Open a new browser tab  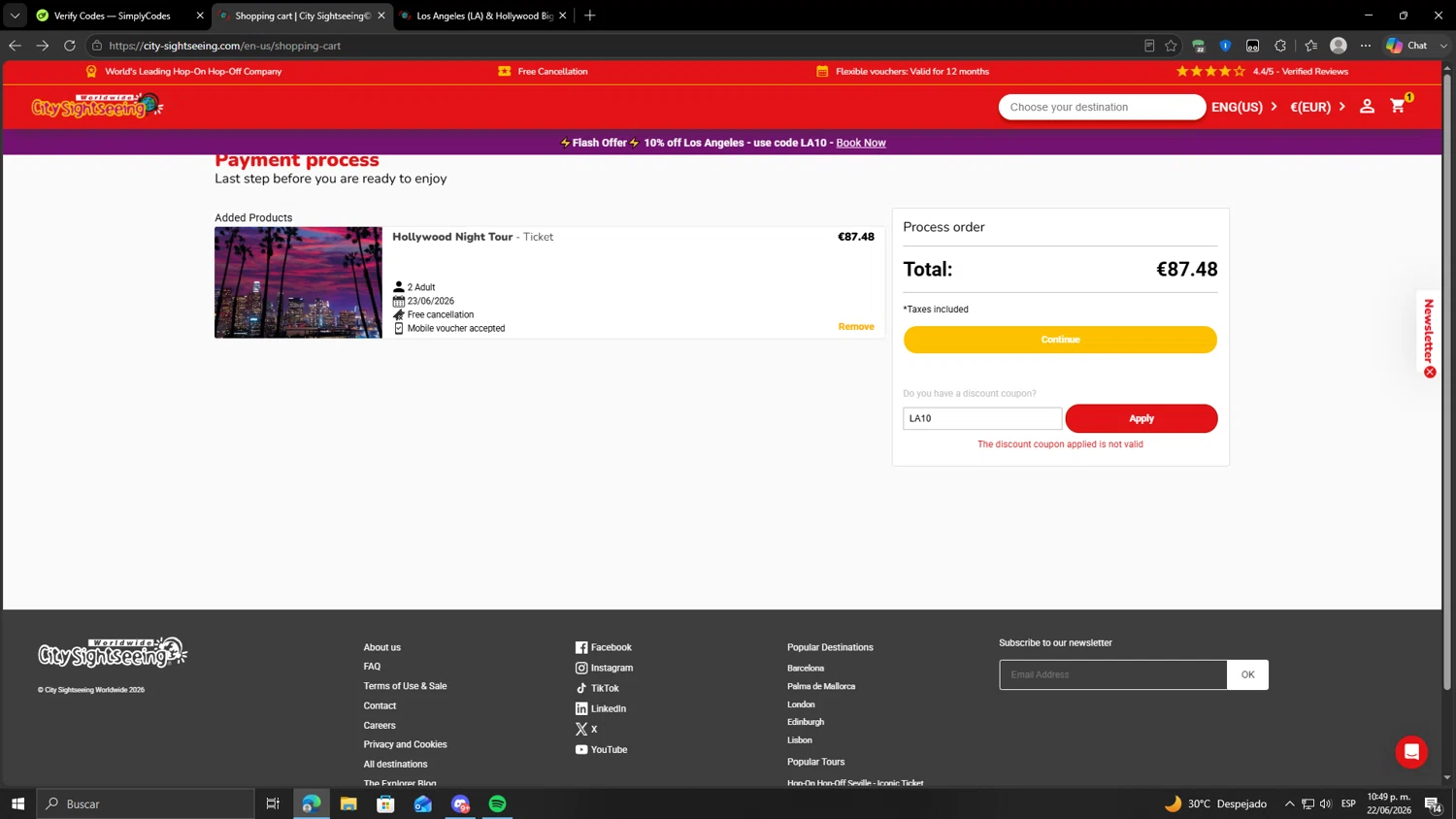coord(589,16)
